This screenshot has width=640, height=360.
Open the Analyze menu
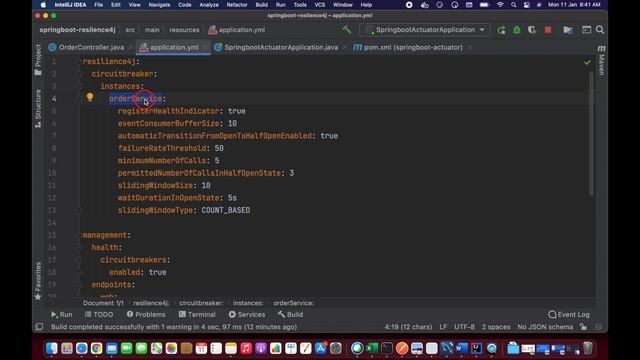(209, 5)
